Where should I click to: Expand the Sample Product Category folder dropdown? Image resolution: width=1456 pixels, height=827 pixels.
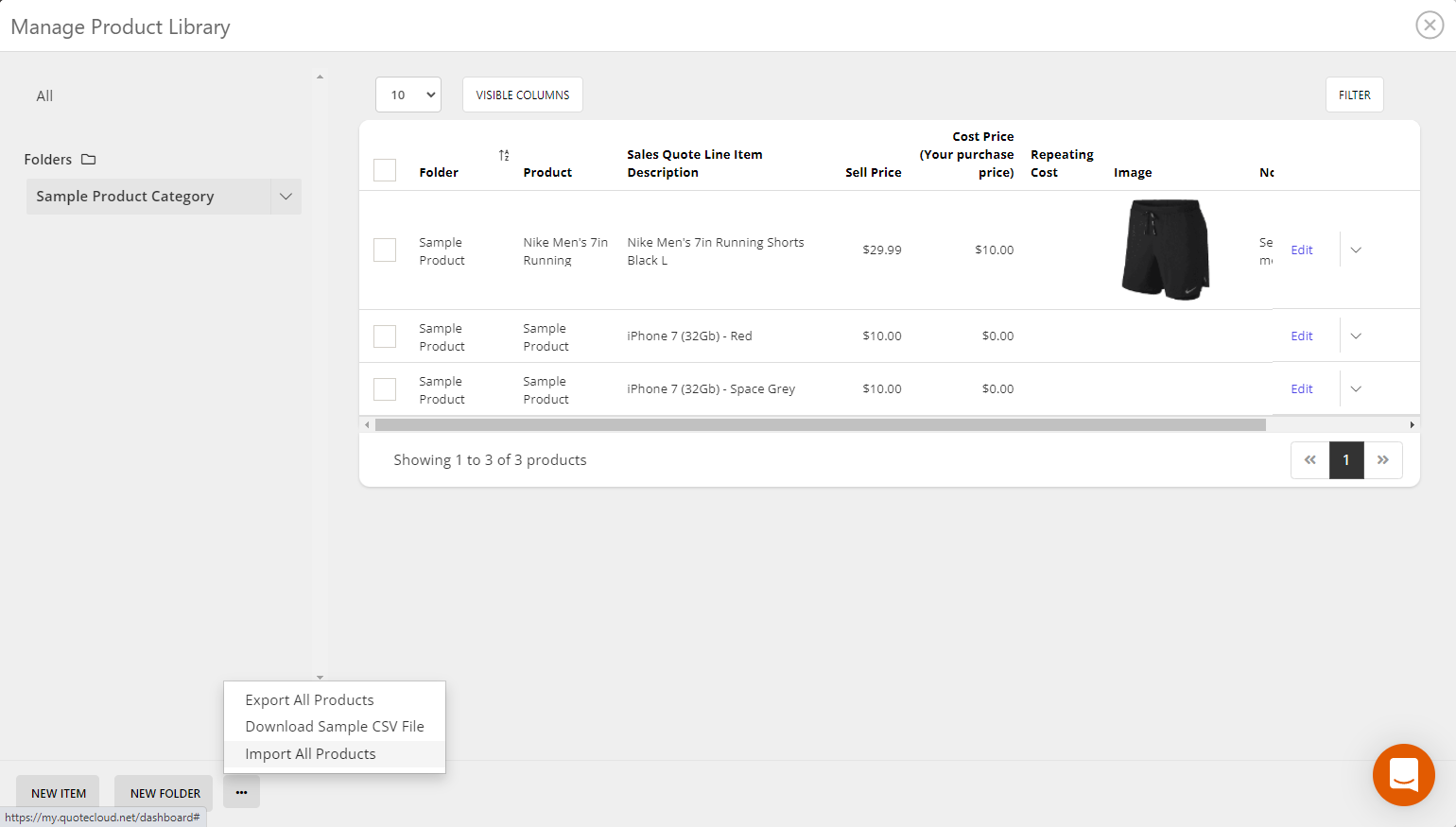pyautogui.click(x=286, y=197)
